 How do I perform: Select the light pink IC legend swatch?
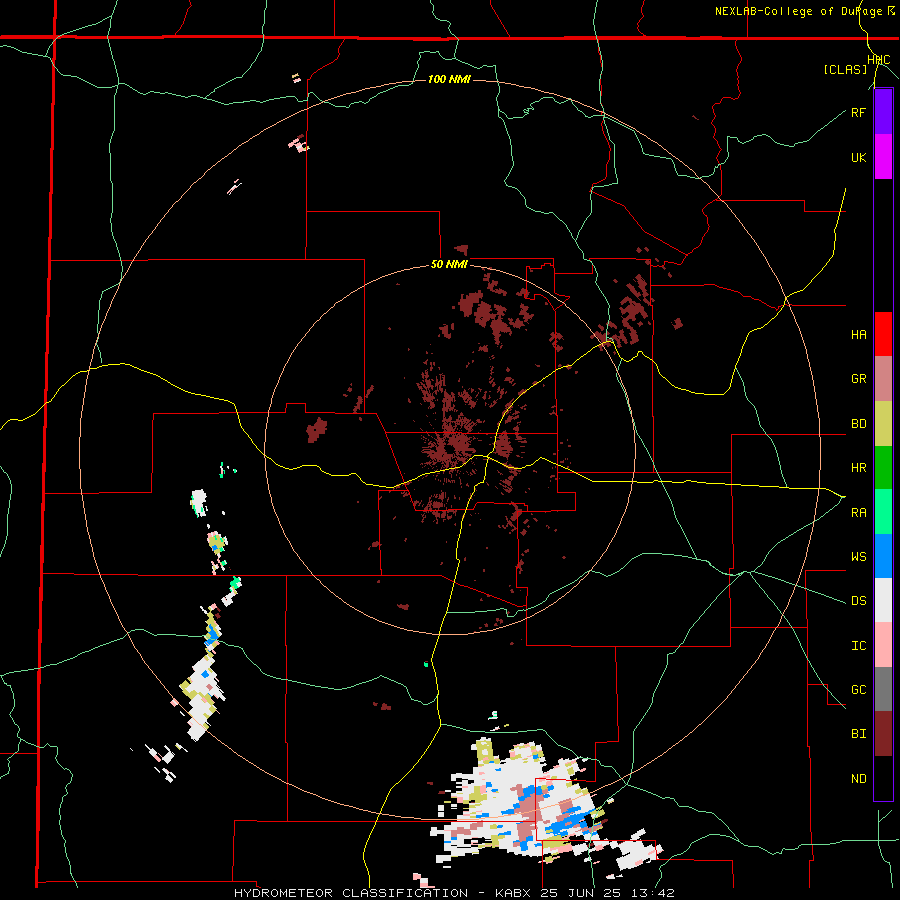click(x=883, y=645)
